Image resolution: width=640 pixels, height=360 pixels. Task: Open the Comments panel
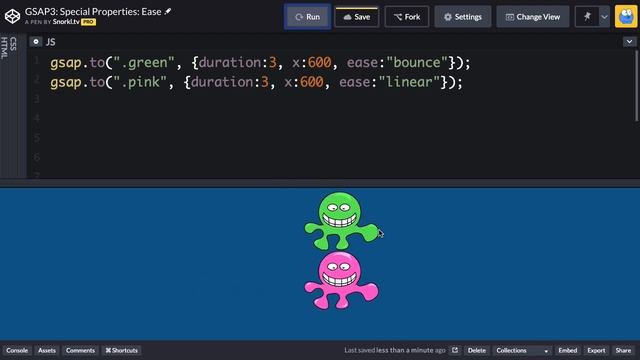click(x=80, y=350)
